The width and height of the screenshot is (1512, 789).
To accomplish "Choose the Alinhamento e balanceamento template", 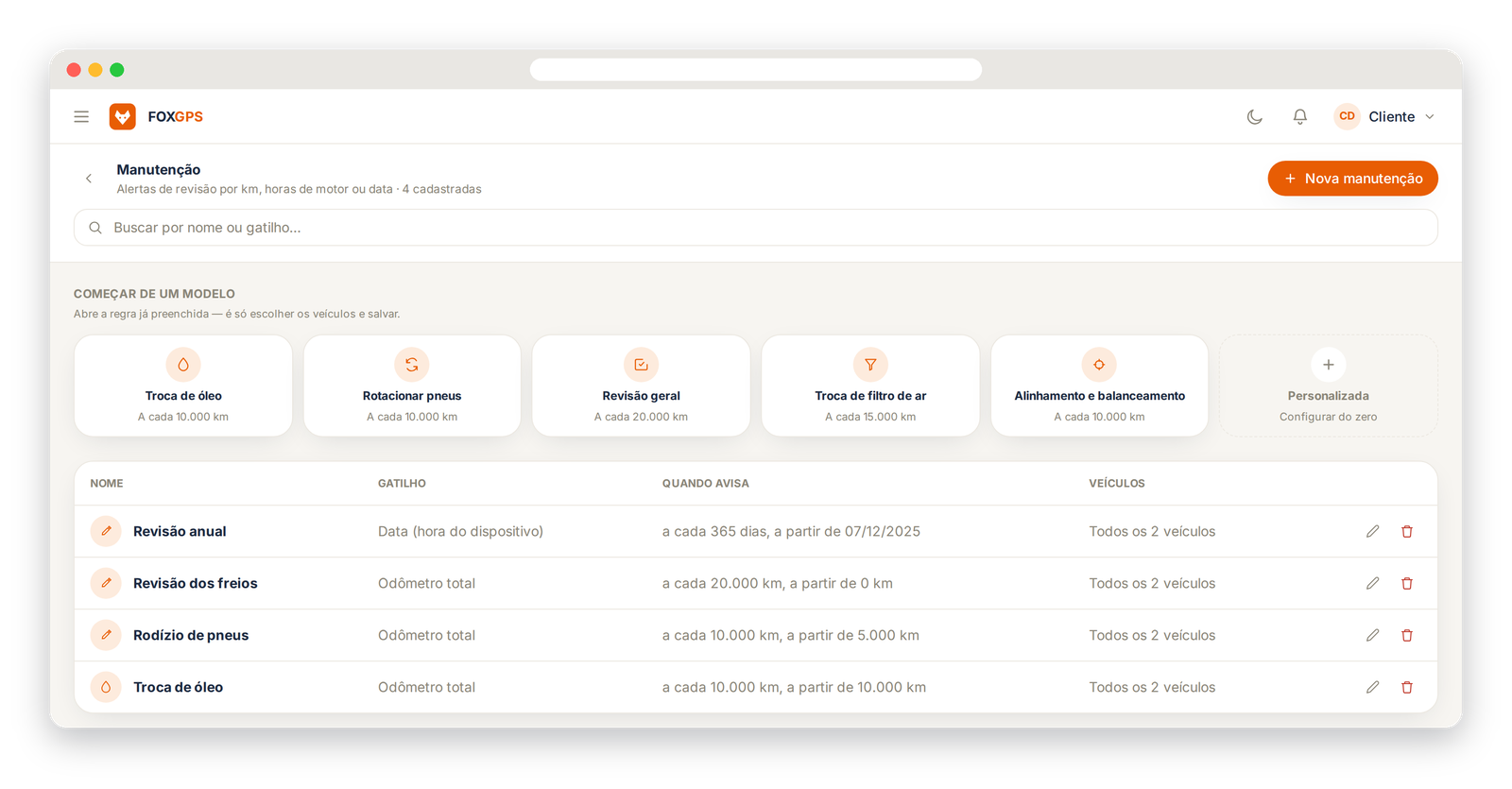I will (1099, 386).
